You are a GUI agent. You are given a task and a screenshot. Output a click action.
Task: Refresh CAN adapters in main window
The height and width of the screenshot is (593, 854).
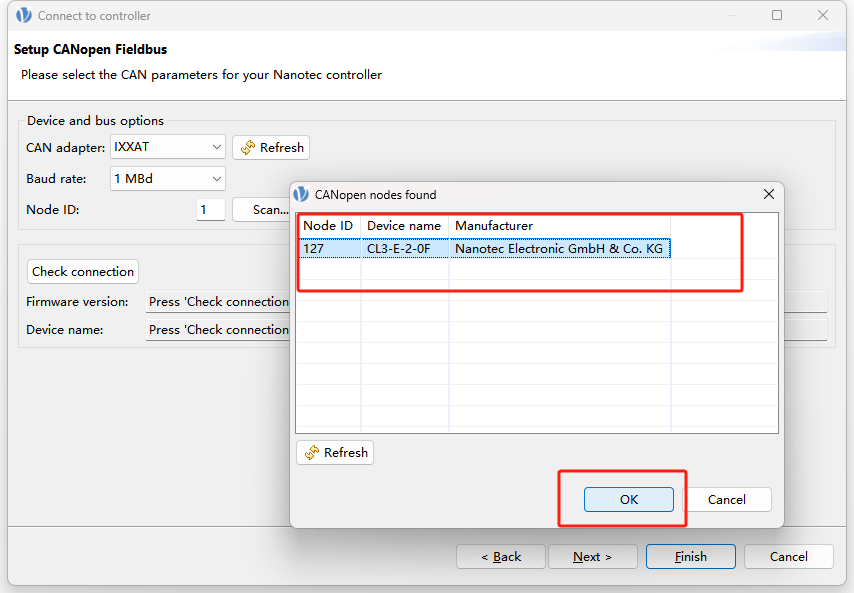click(271, 148)
